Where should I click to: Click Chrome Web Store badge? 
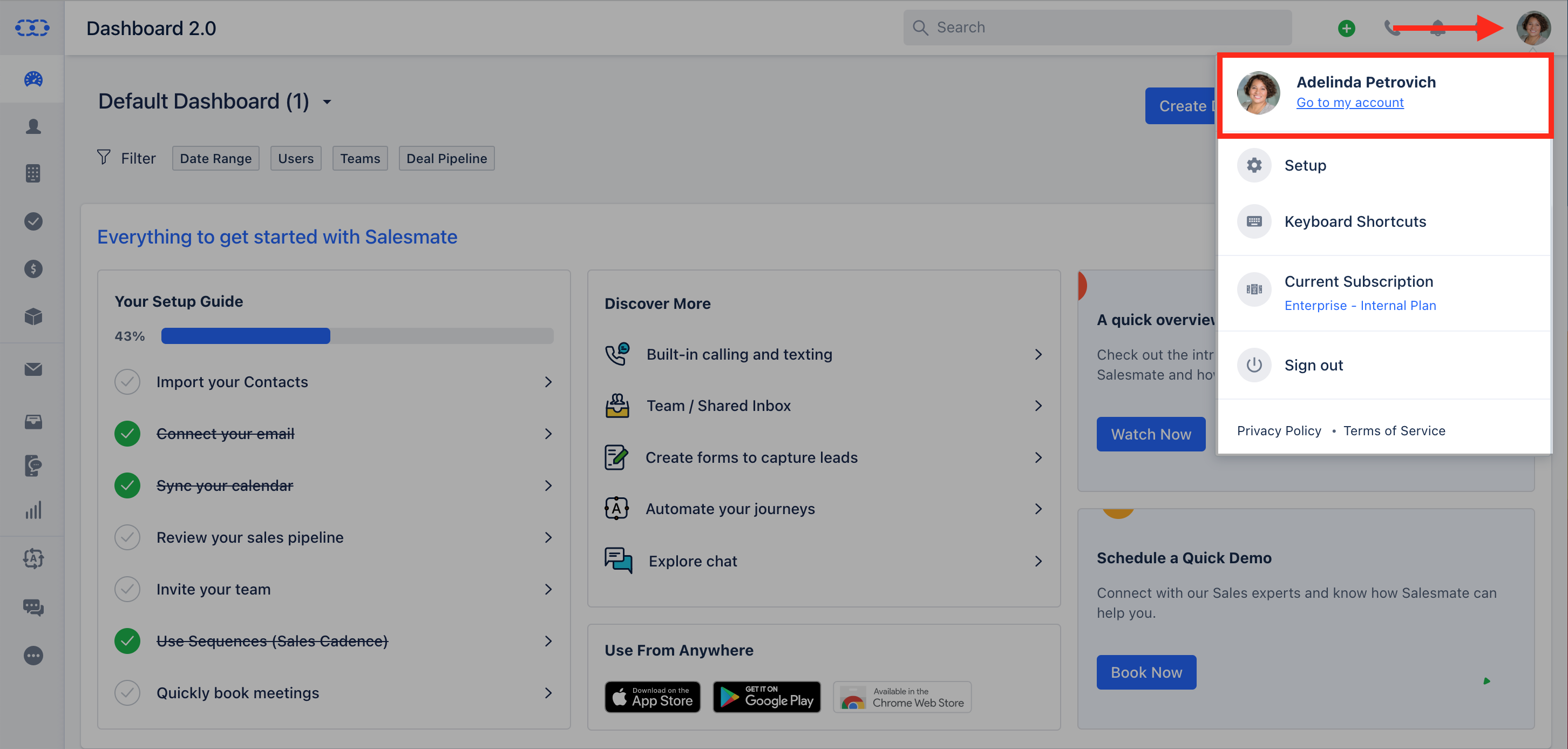902,697
